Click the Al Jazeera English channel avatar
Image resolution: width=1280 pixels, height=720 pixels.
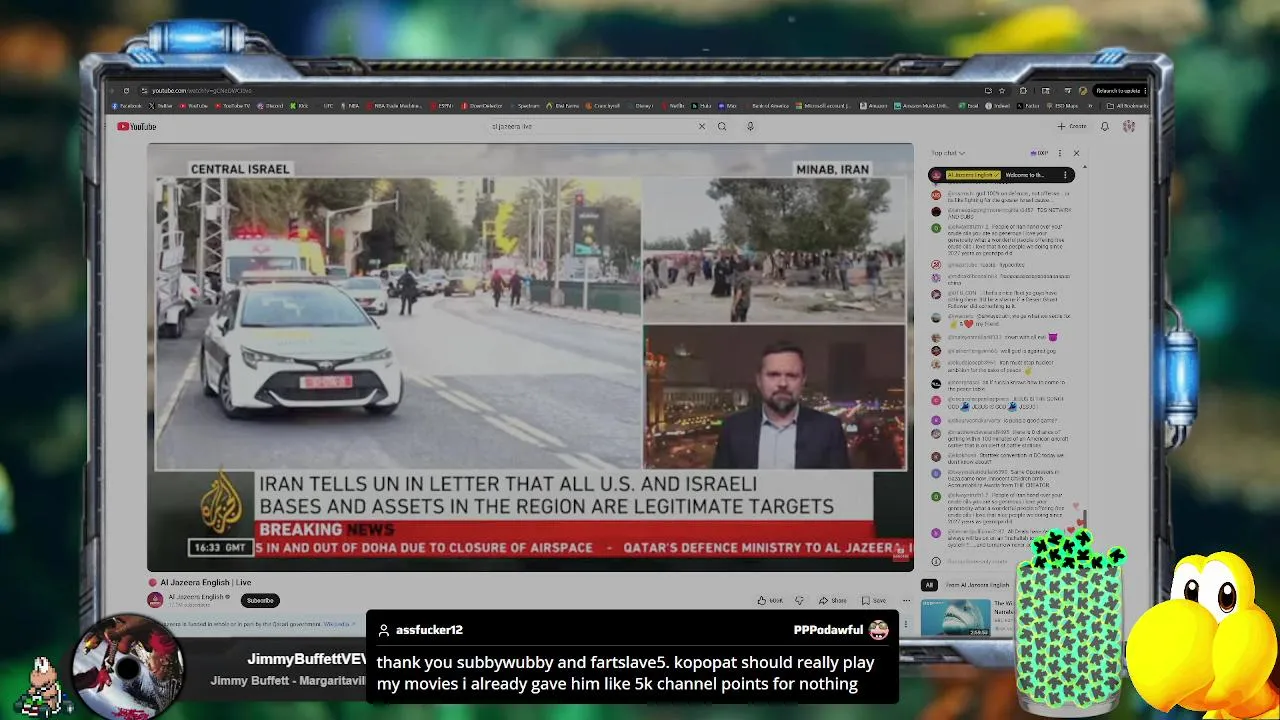point(155,600)
